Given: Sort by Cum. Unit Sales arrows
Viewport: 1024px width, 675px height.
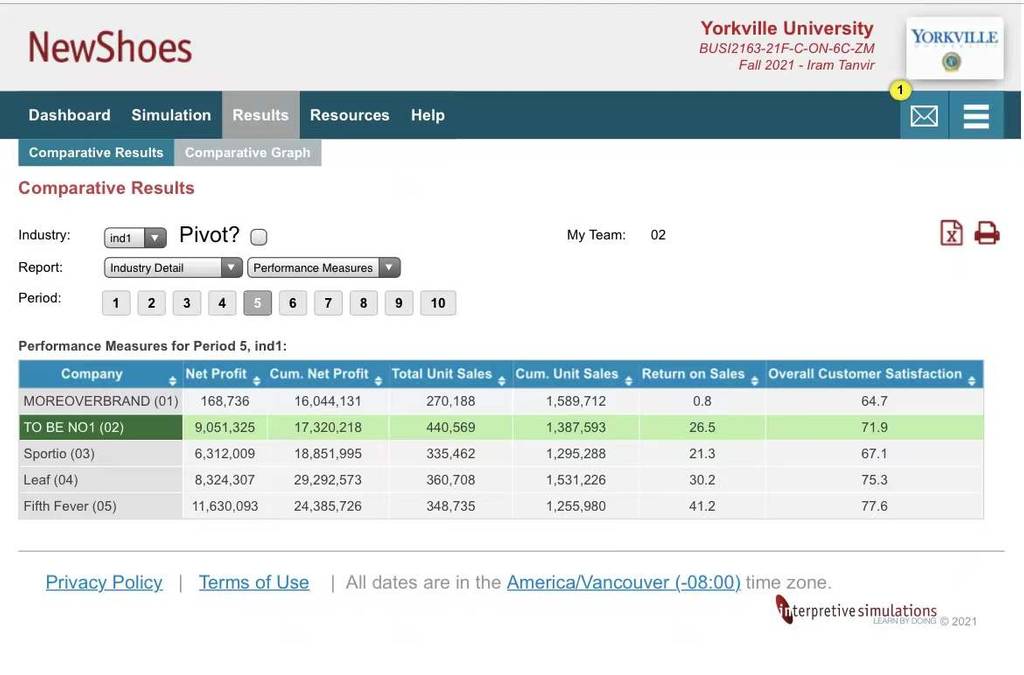Looking at the screenshot, I should [x=628, y=381].
